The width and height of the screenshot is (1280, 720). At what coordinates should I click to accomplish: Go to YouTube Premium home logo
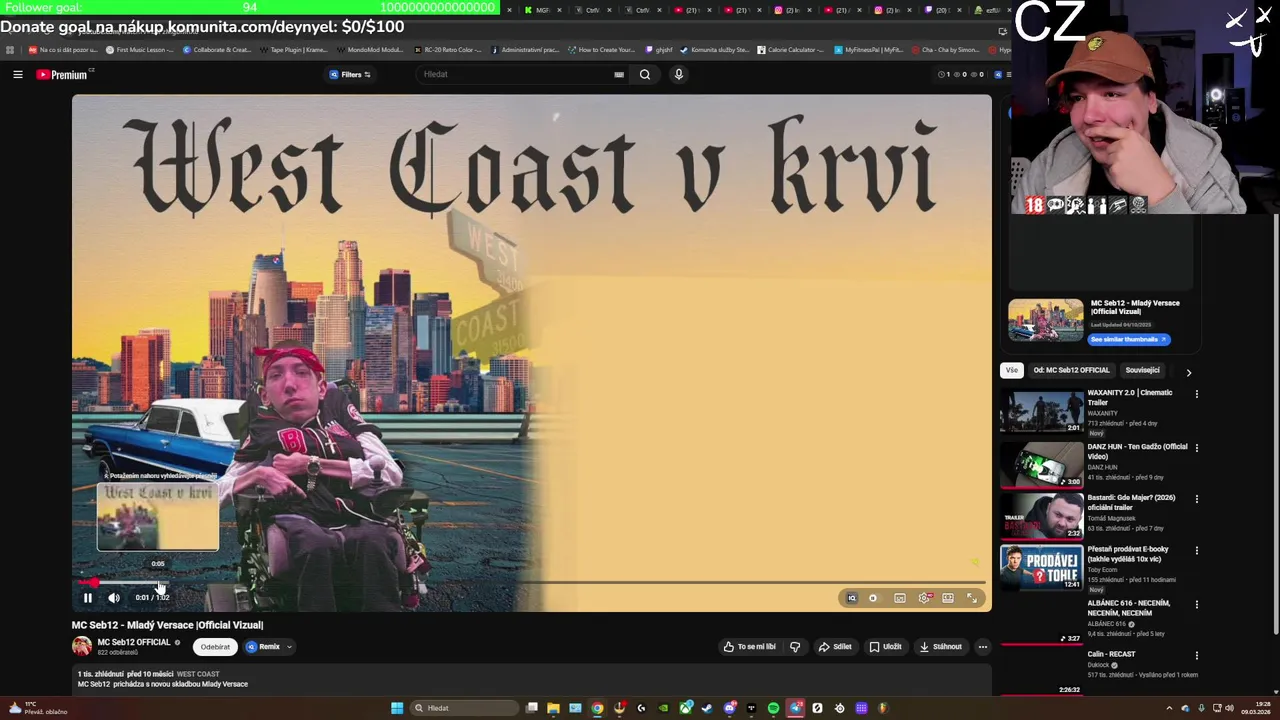point(62,74)
